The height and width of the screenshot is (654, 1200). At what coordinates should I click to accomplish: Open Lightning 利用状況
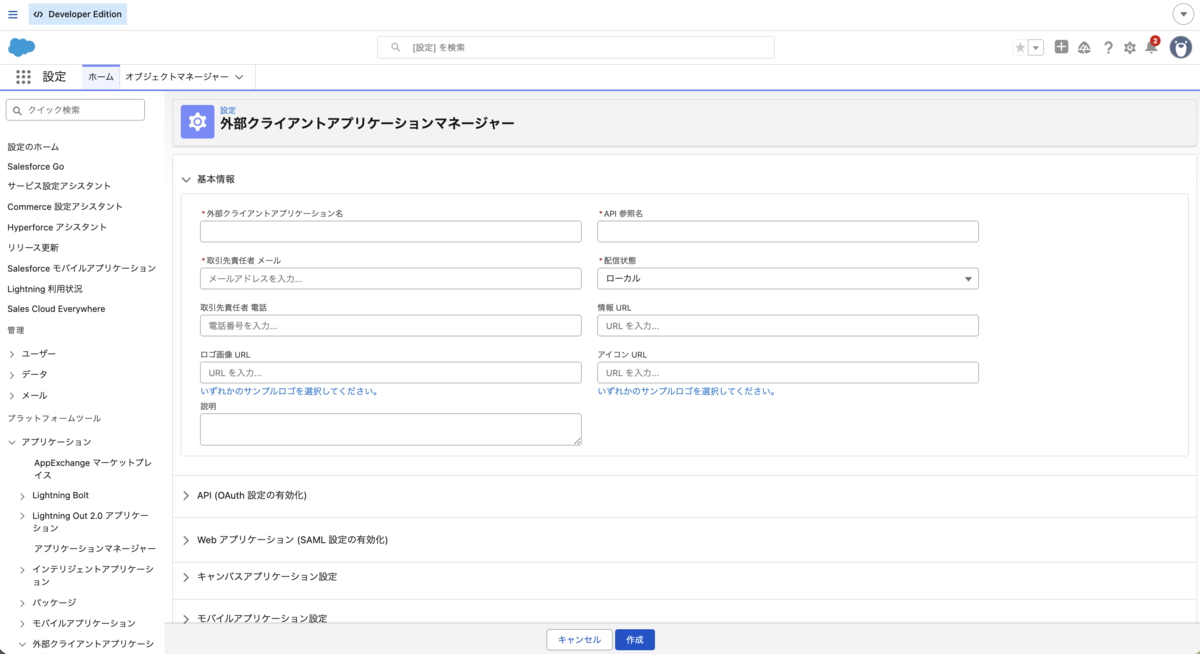45,288
